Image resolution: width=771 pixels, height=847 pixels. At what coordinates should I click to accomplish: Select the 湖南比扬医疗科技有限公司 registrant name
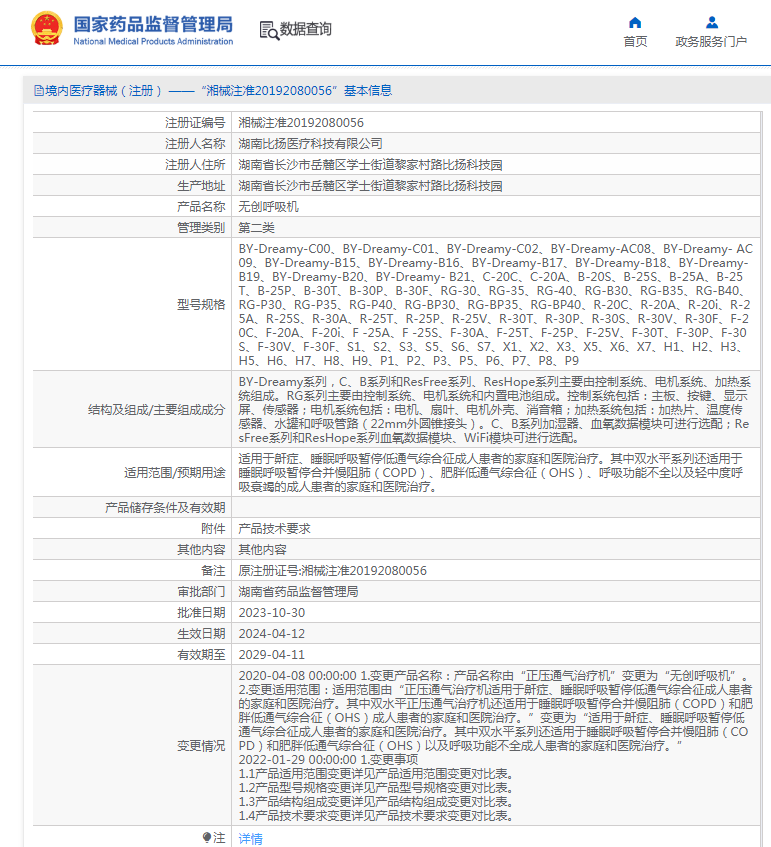(x=310, y=143)
